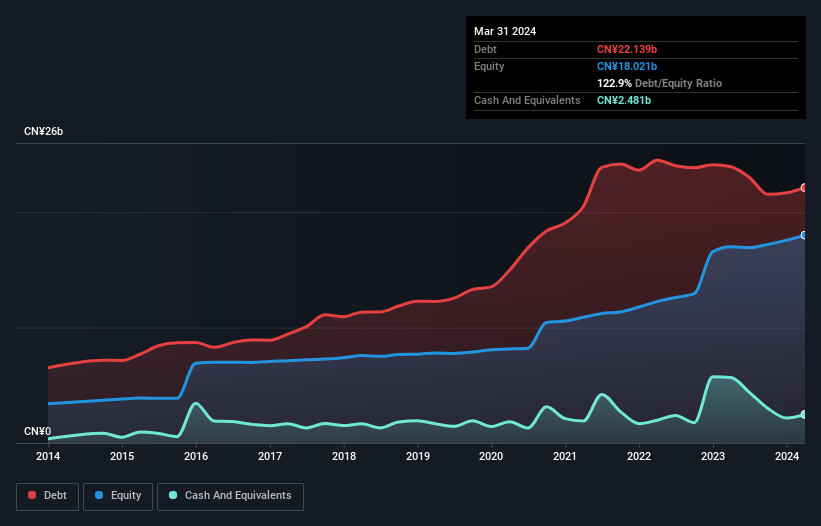Click the 2018 x-axis label
Viewport: 821px width, 526px height.
344,456
